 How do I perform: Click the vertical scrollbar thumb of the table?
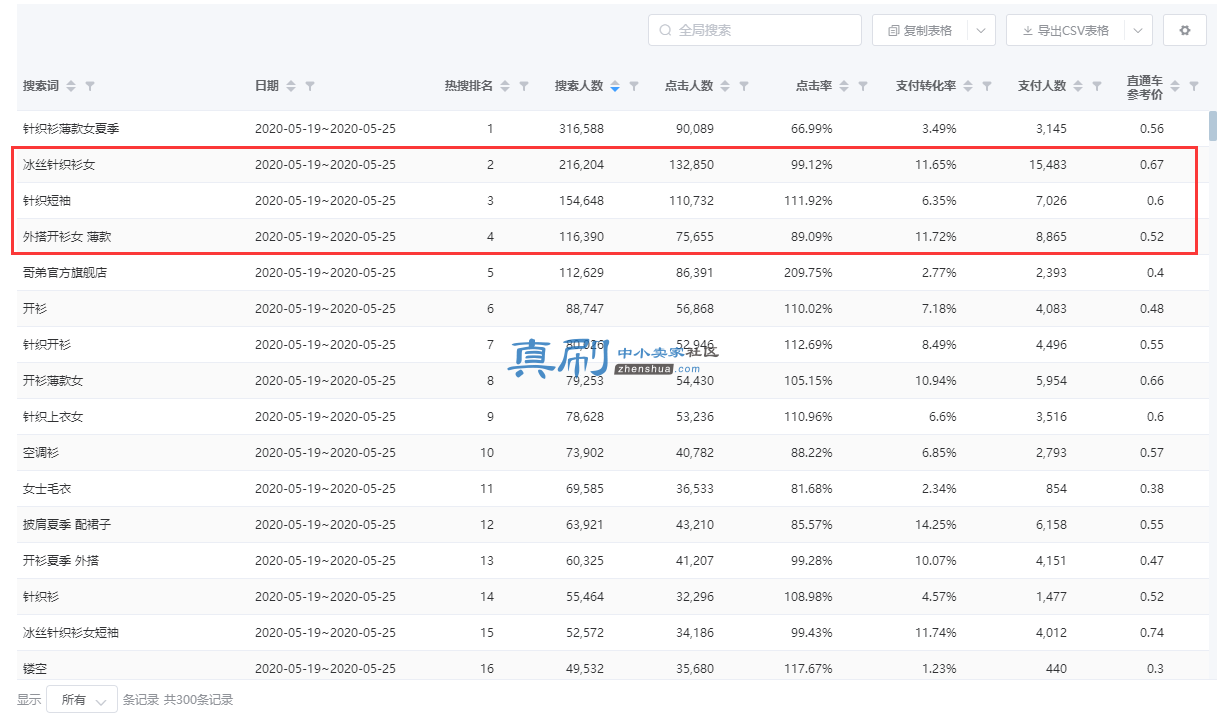pos(1213,126)
